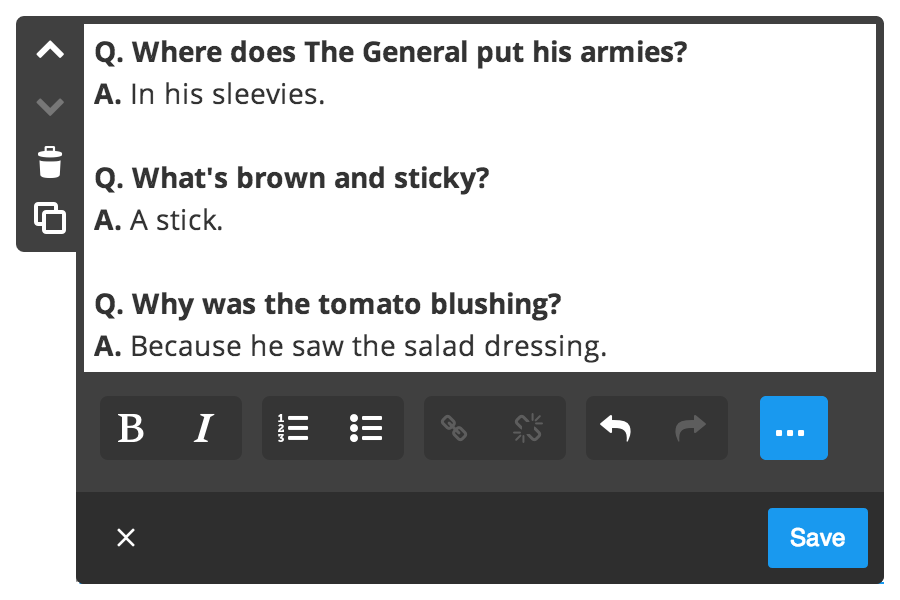Move block up with chevron arrow
This screenshot has width=900, height=600.
(x=50, y=51)
